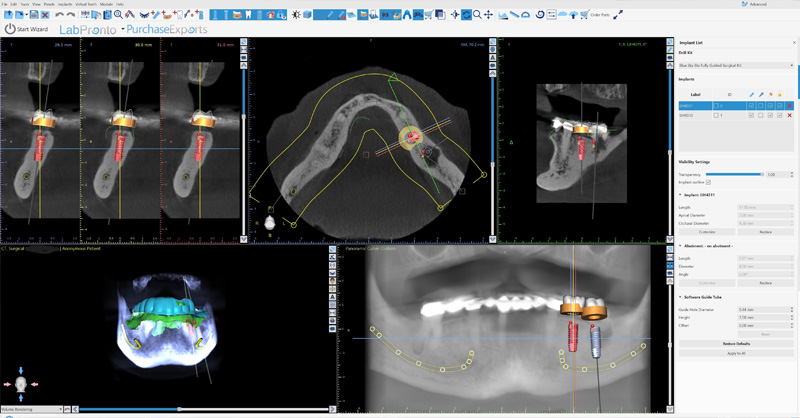Select the protractor angle measurement tool

[x=526, y=15]
